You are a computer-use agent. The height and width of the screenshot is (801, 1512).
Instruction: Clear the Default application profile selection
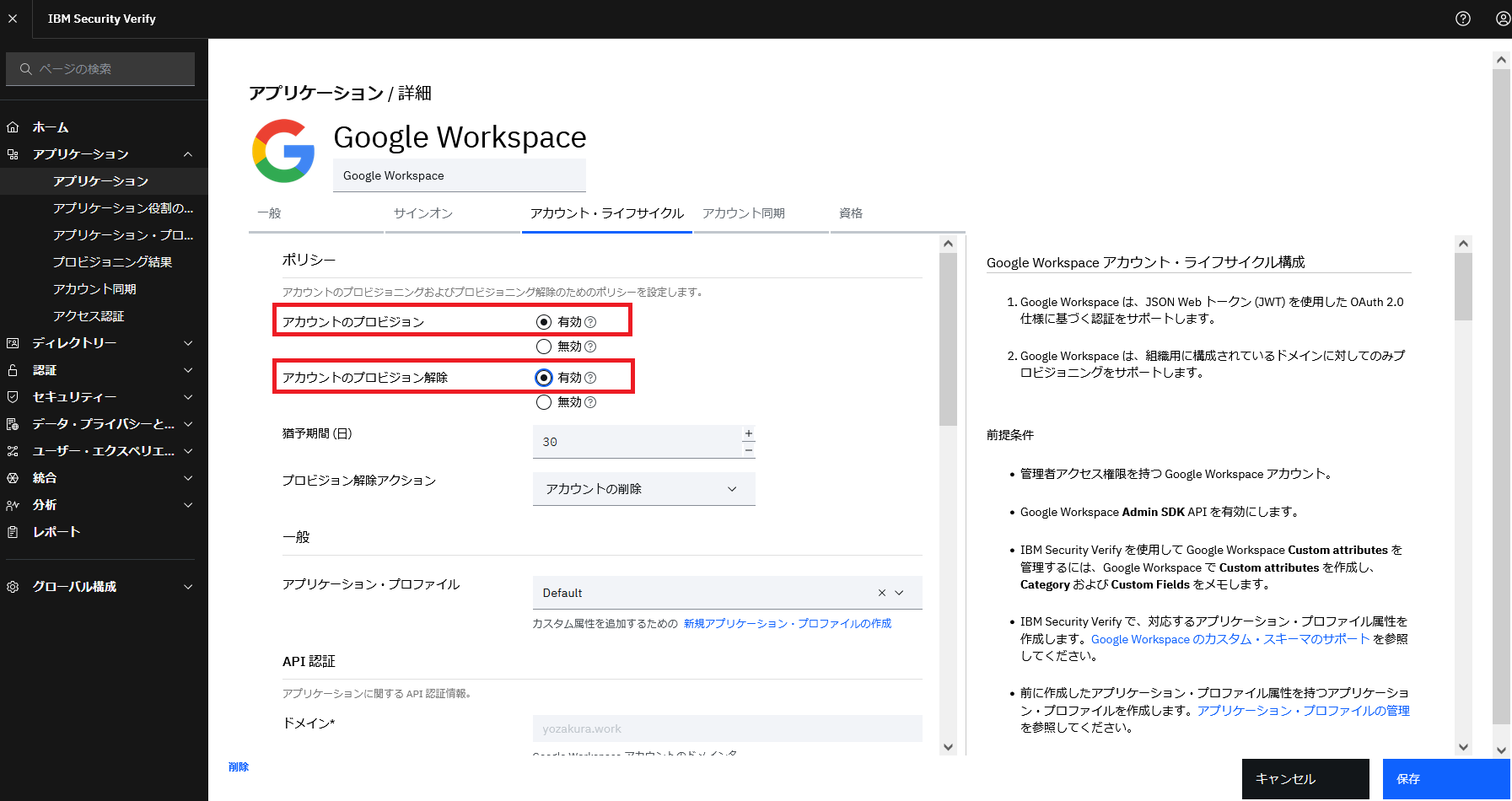click(x=882, y=593)
